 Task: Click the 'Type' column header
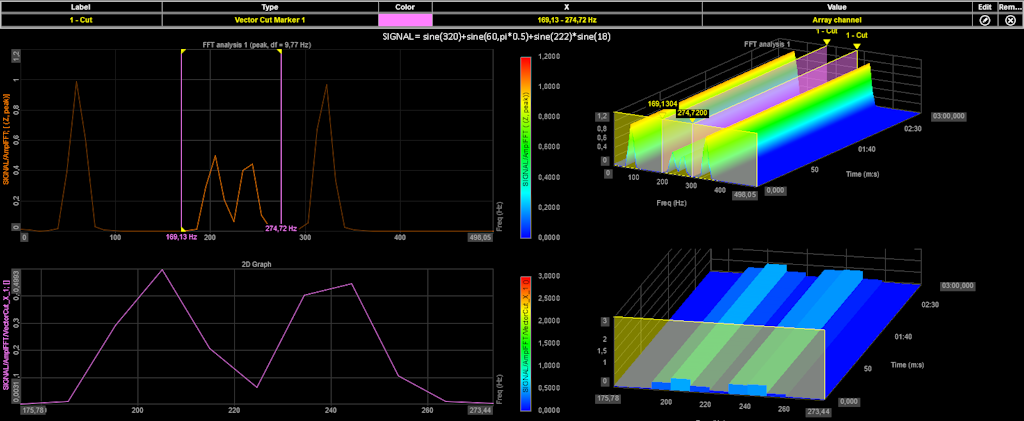click(x=270, y=7)
